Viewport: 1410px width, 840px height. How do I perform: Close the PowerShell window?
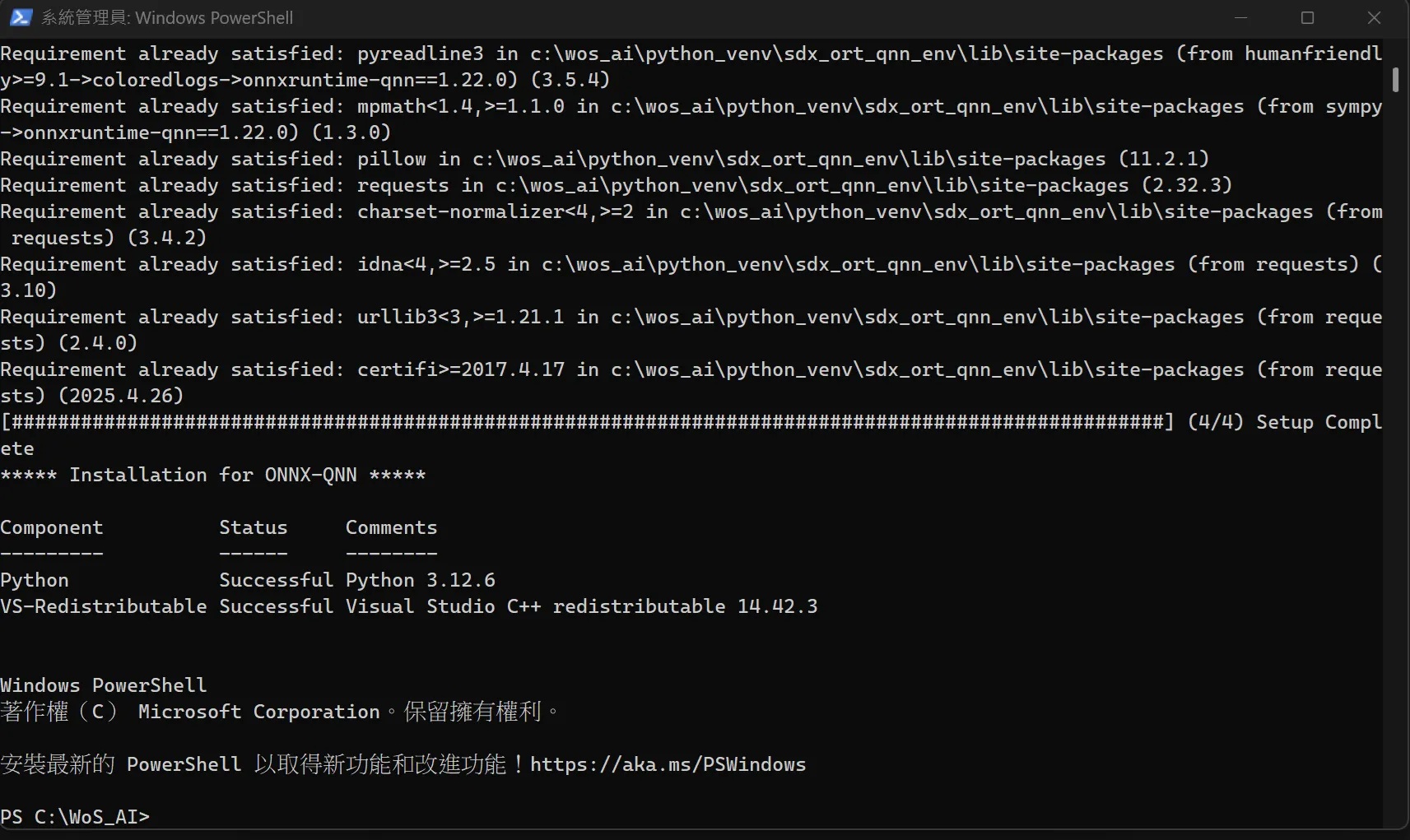1374,17
